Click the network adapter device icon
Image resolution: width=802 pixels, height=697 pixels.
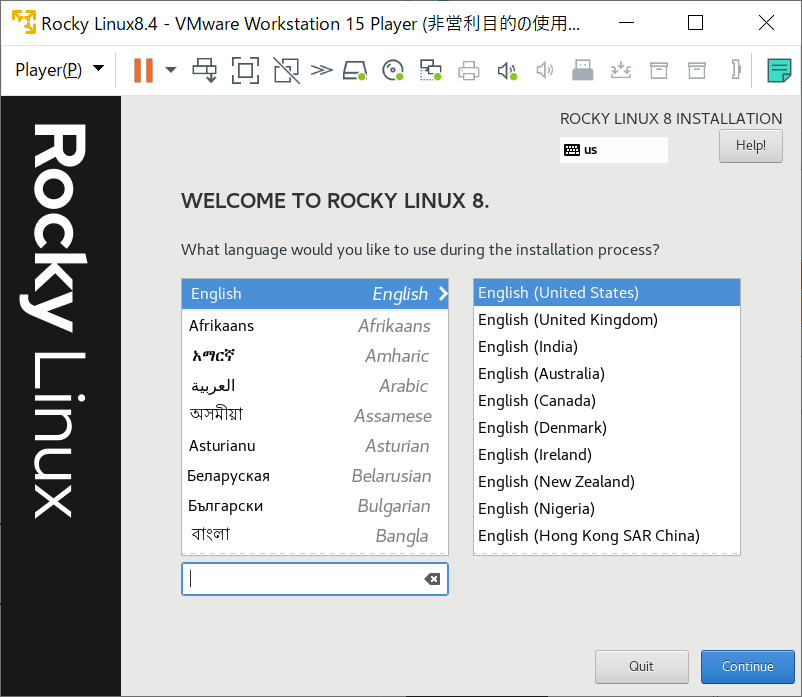431,70
